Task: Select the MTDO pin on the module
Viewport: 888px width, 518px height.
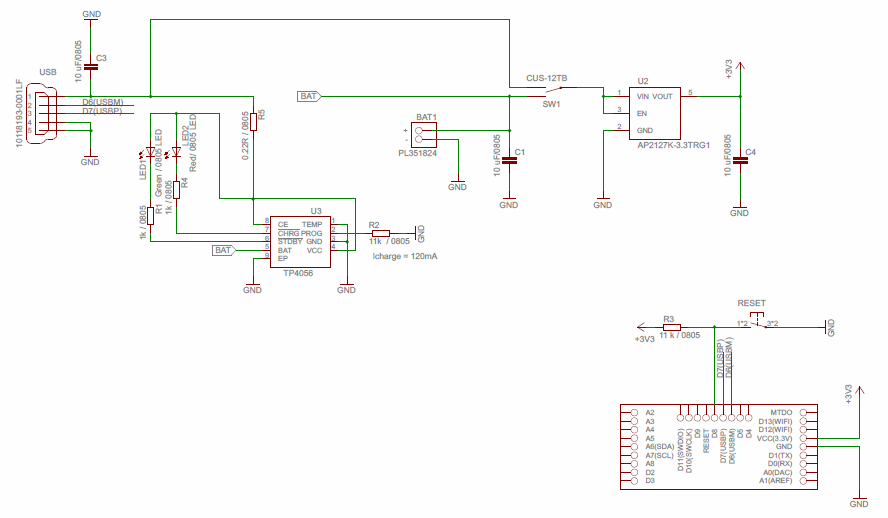Action: pyautogui.click(x=781, y=412)
